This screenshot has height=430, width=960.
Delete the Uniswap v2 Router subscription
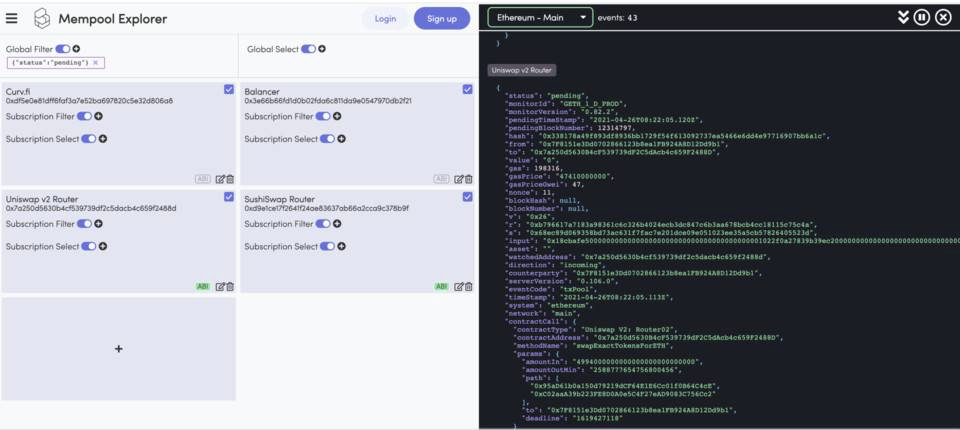(230, 286)
